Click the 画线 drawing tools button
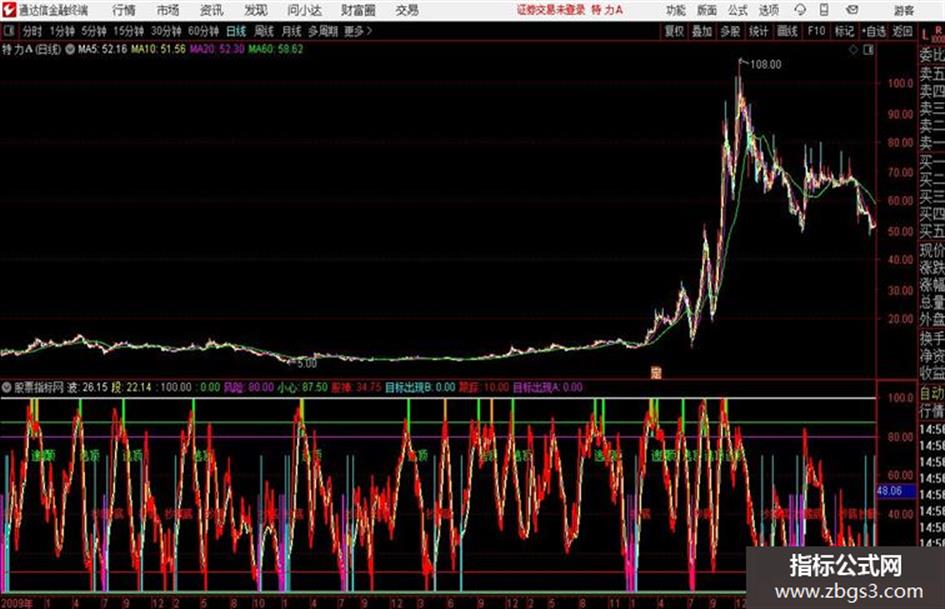The image size is (945, 609). click(787, 31)
